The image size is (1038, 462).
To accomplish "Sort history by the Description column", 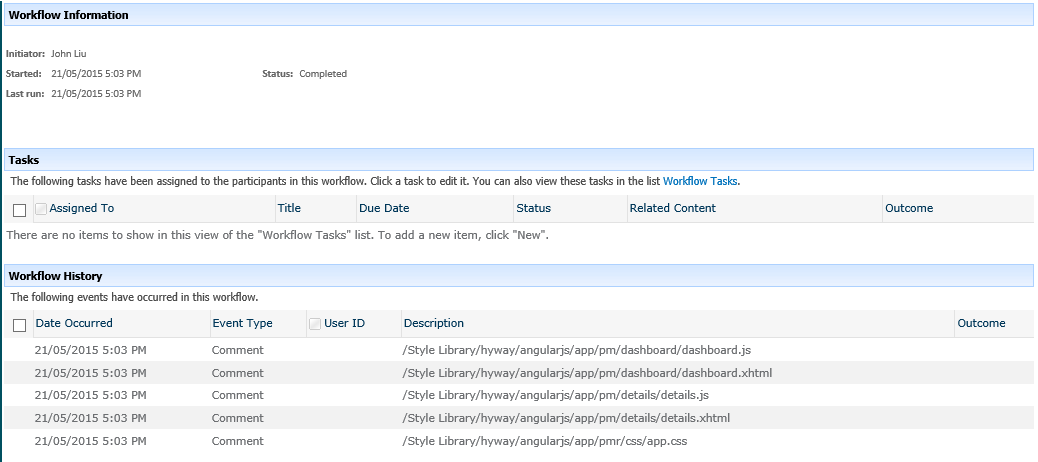I will [x=433, y=323].
